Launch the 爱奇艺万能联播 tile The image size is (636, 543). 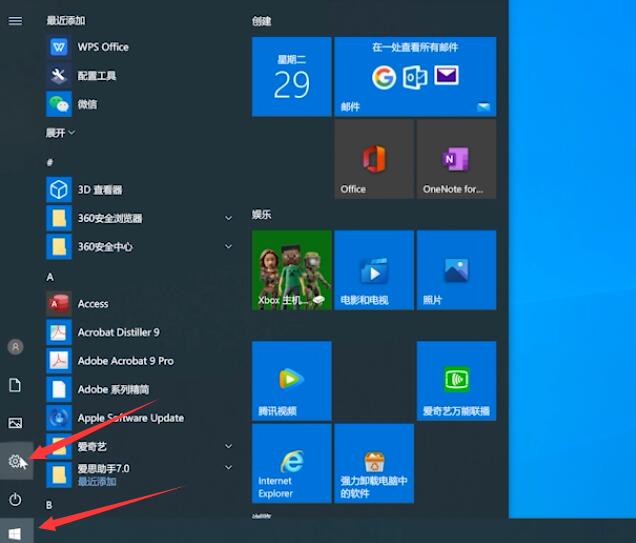pyautogui.click(x=456, y=381)
